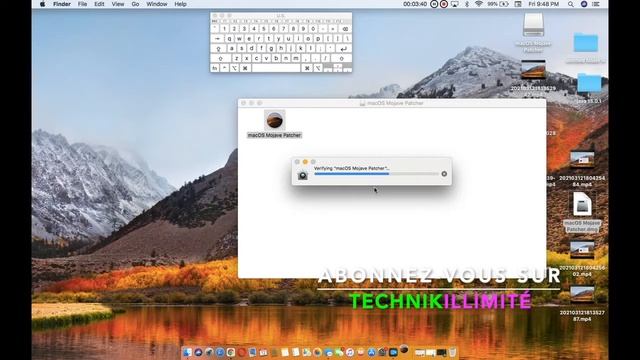Open iTunes from the Dock
The height and width of the screenshot is (360, 640).
350,352
